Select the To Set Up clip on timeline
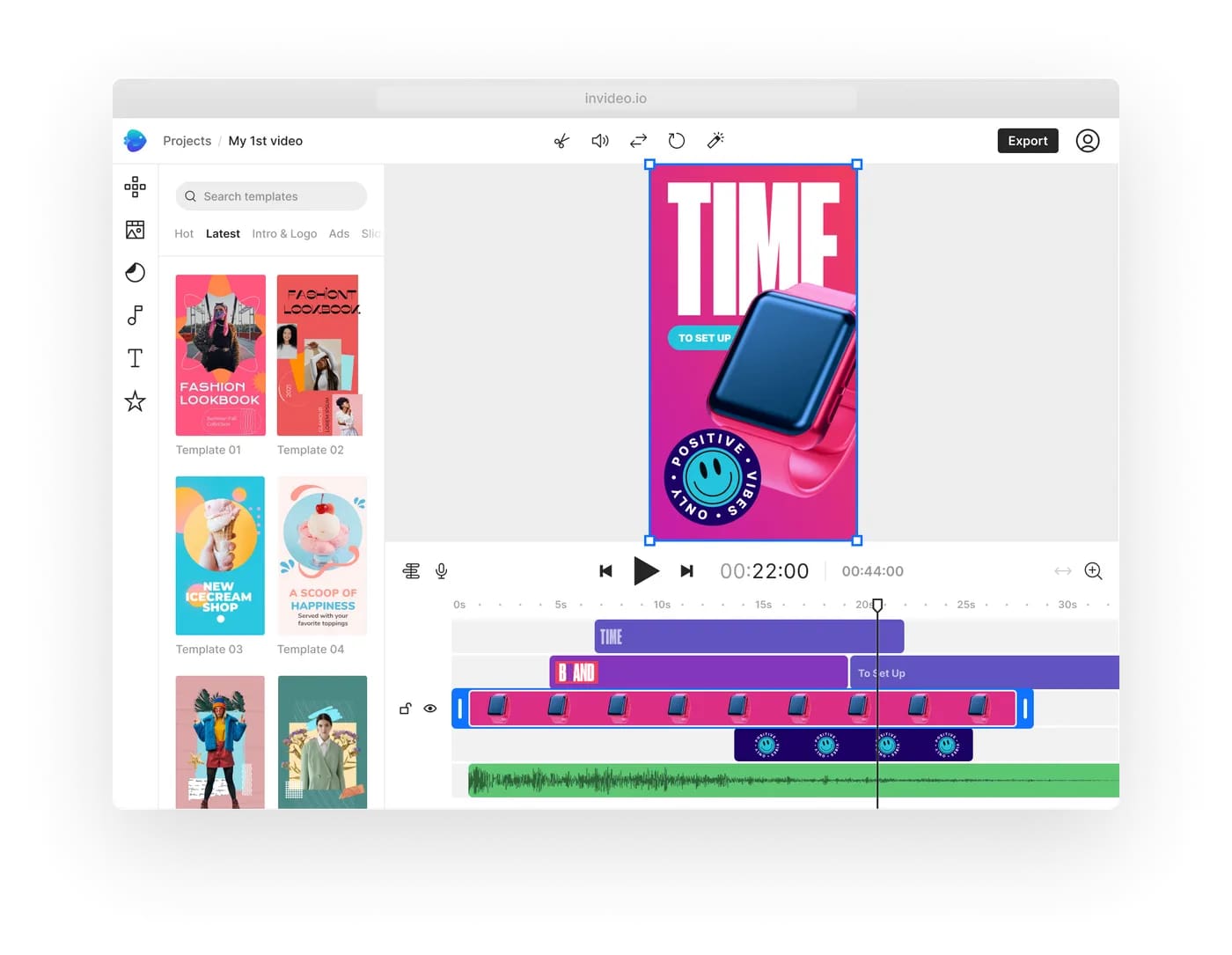Image resolution: width=1232 pixels, height=955 pixels. click(x=985, y=672)
